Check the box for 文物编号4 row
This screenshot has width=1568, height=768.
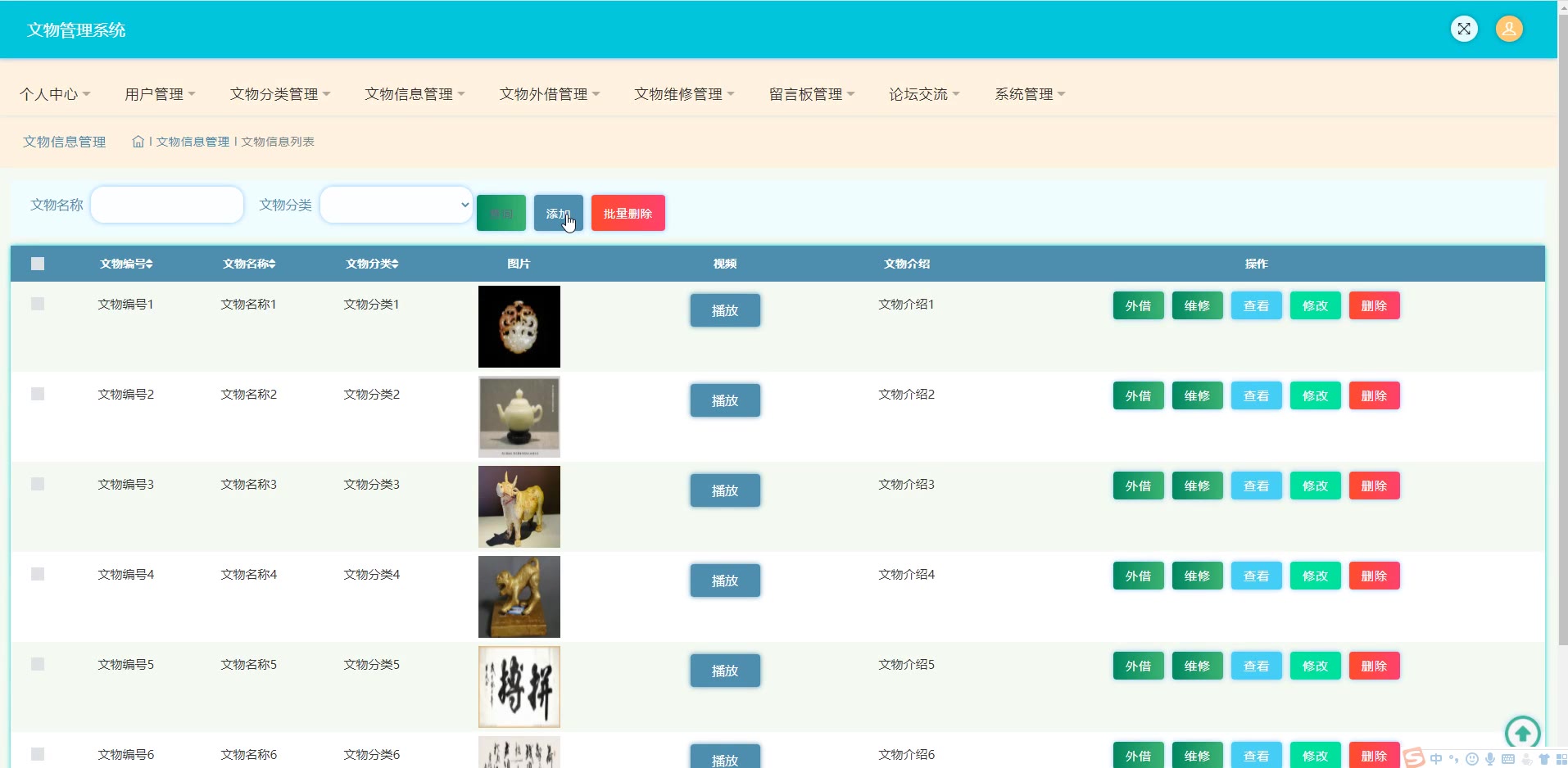[x=38, y=574]
